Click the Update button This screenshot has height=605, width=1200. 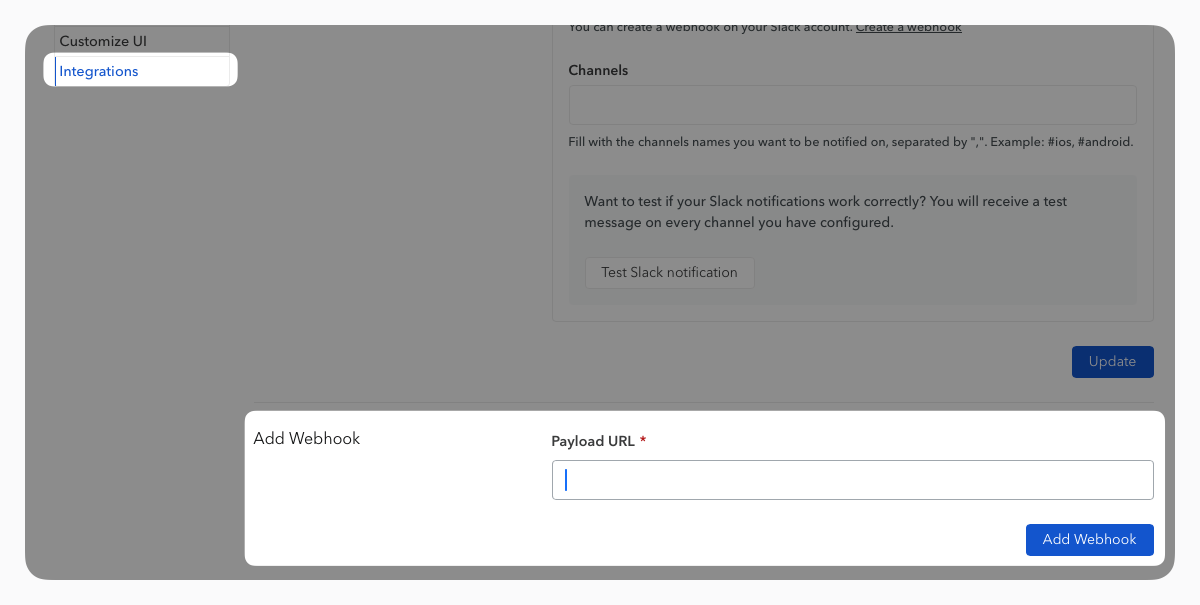pos(1112,362)
